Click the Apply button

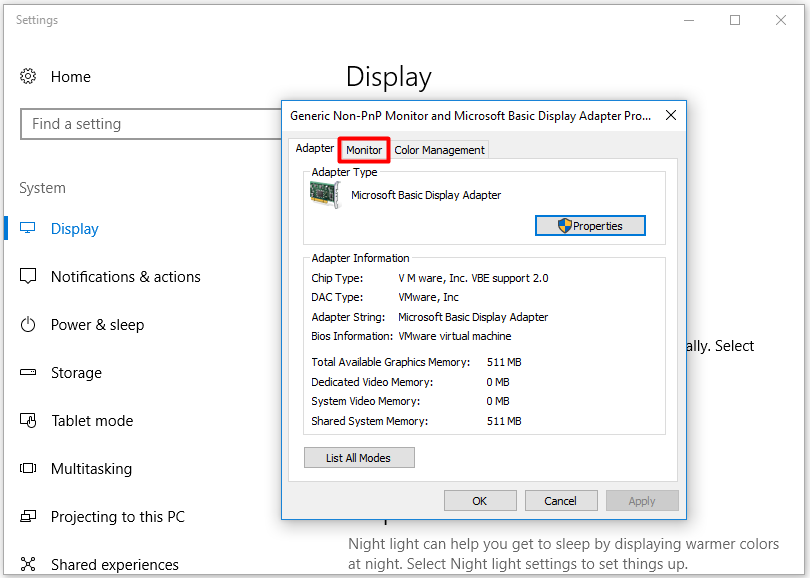(x=641, y=500)
